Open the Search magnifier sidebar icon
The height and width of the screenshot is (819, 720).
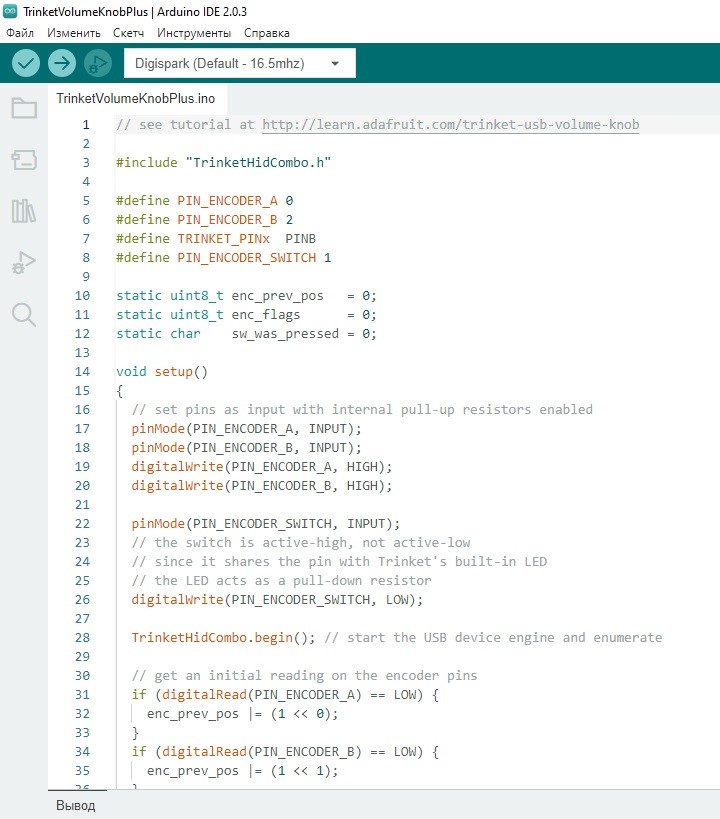click(24, 314)
